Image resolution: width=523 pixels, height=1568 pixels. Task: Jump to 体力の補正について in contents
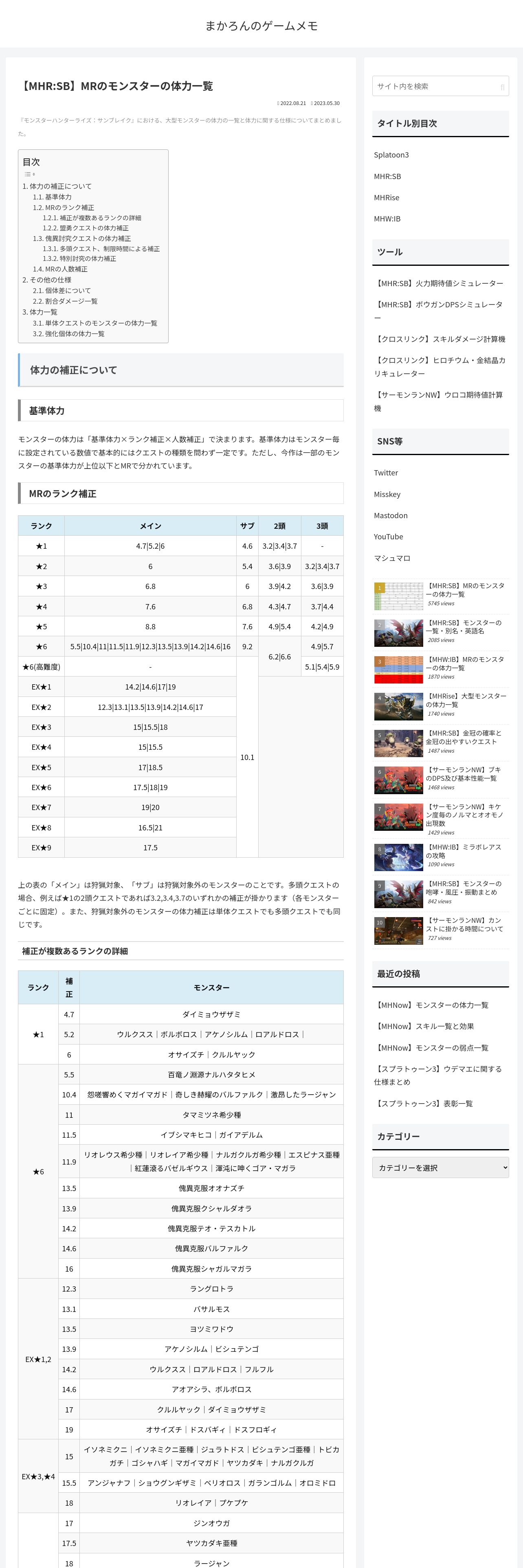(x=57, y=186)
